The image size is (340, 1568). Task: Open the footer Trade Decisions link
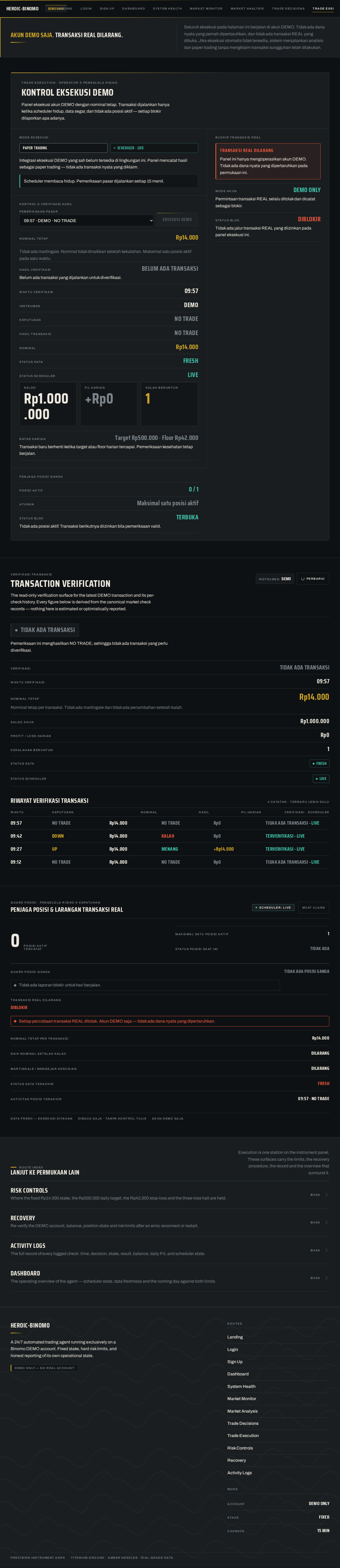pos(243,1423)
